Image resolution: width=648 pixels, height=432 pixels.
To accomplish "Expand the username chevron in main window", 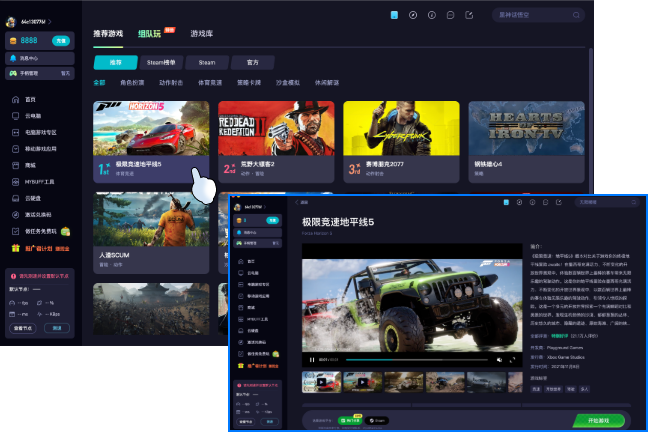I will 50,22.
